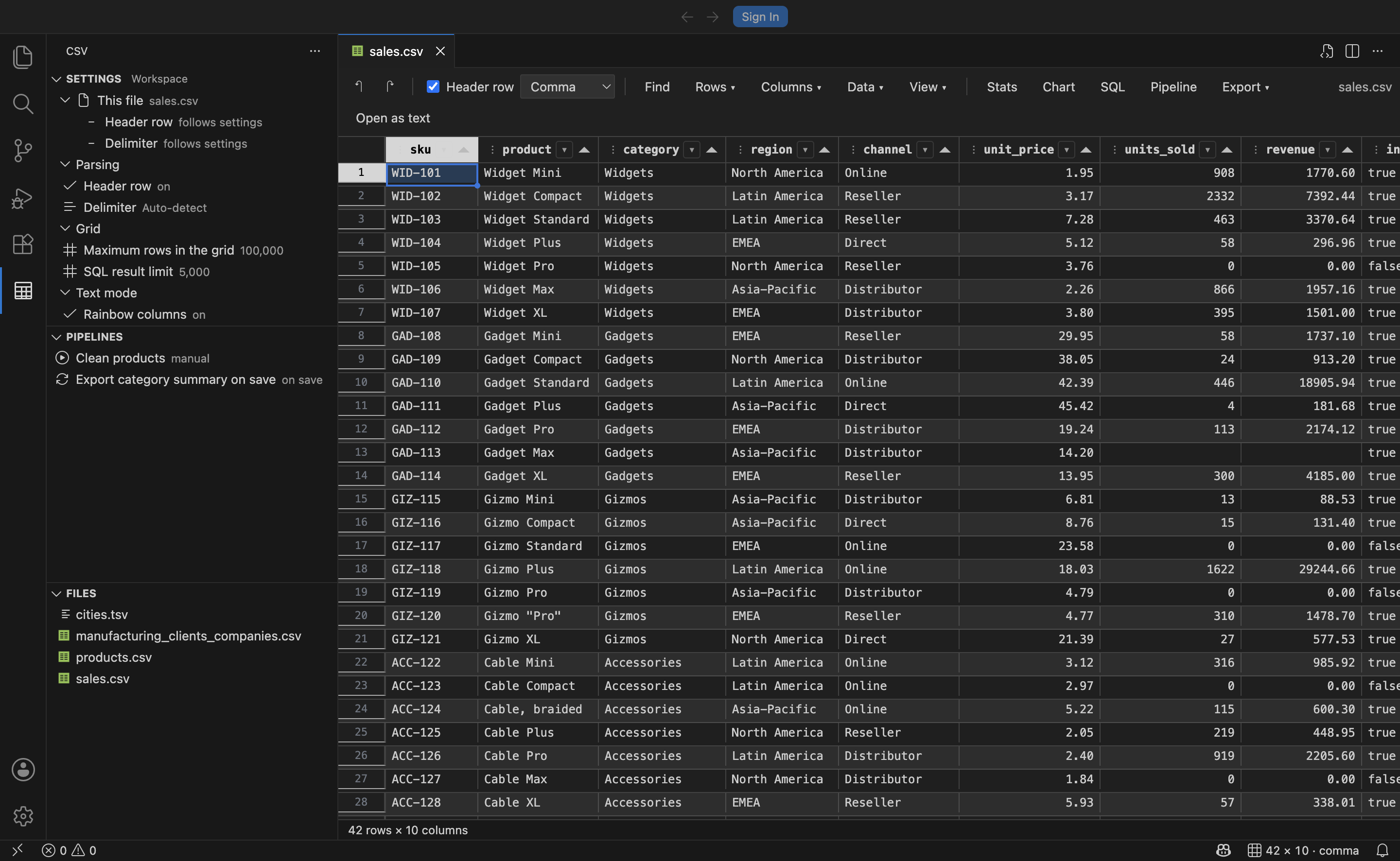Open the SQL query panel
Screen dimensions: 1400x861
1112,86
